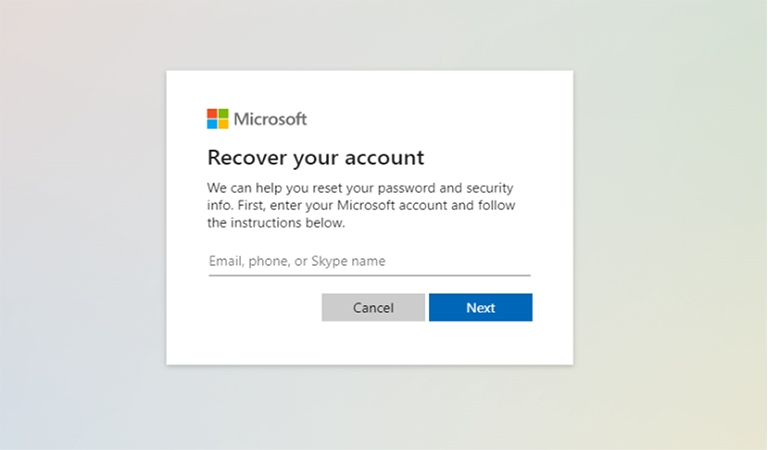Click the yellow square of the Microsoft logo
This screenshot has height=450, width=768.
tap(223, 124)
